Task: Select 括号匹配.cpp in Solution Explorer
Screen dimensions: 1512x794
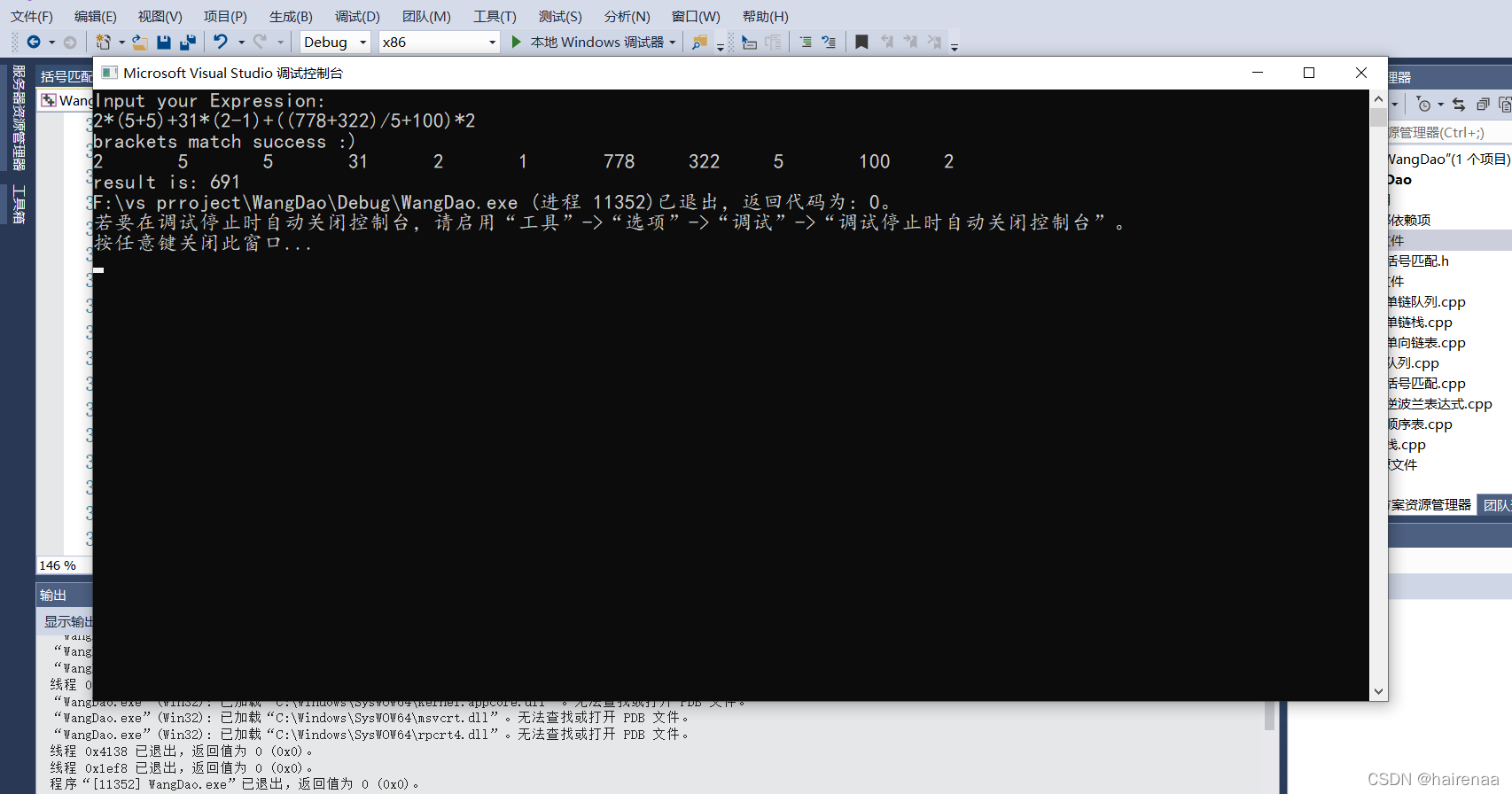Action: tap(1427, 384)
